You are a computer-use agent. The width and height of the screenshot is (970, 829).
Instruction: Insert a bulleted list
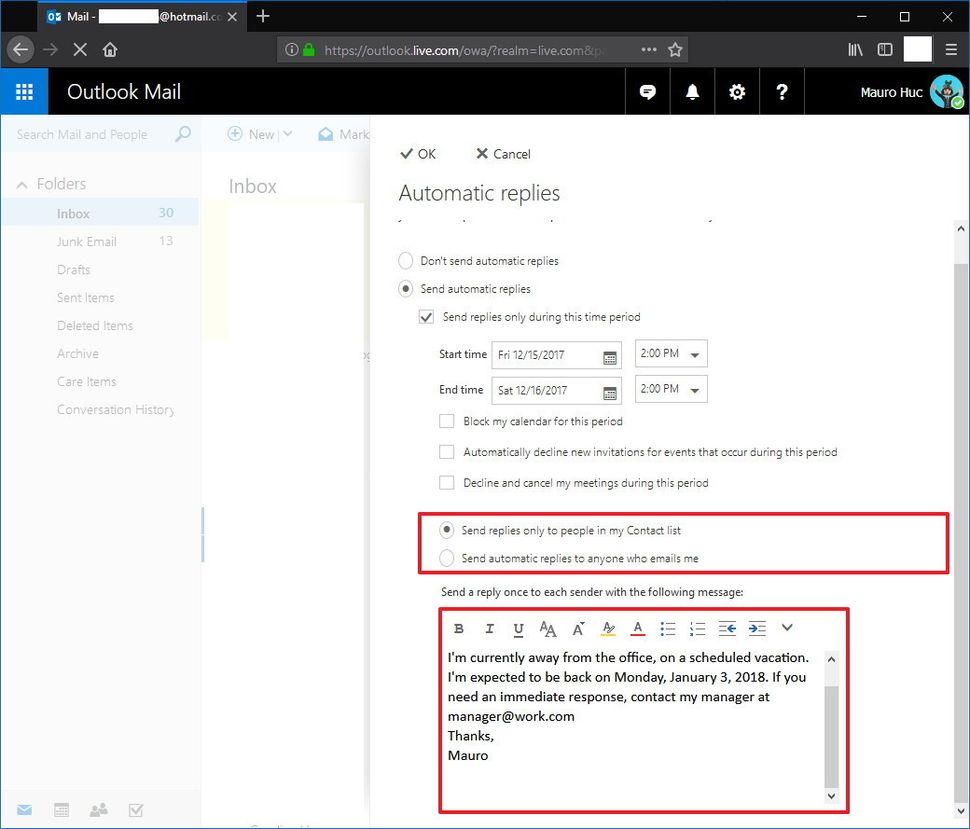(667, 629)
